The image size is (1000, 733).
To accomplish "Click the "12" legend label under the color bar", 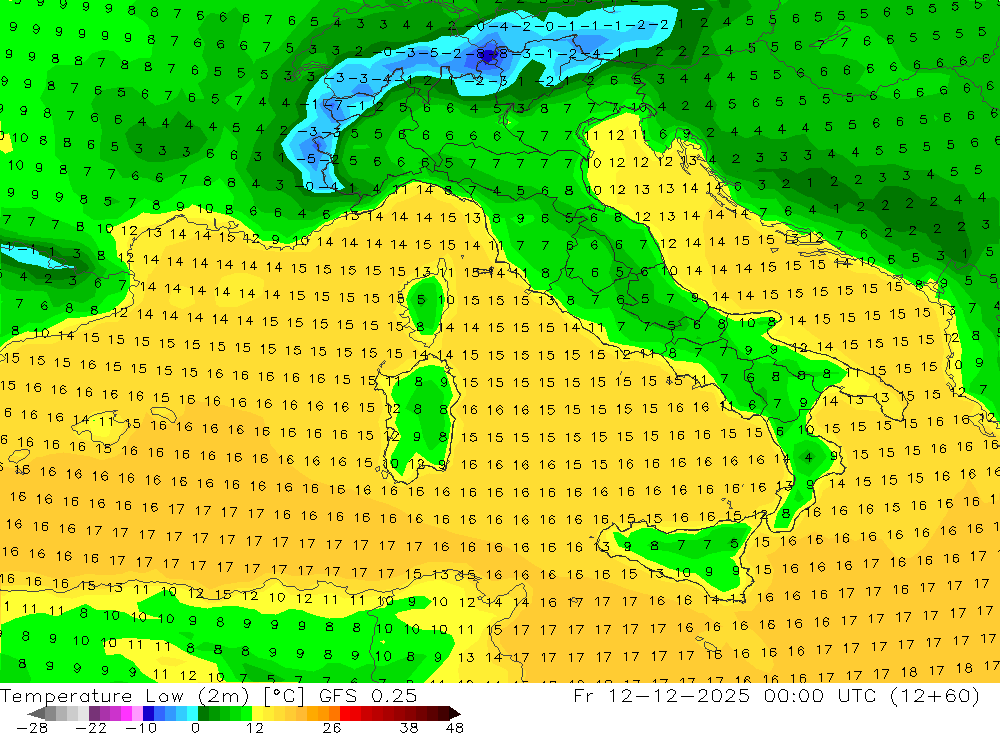I will tap(255, 728).
